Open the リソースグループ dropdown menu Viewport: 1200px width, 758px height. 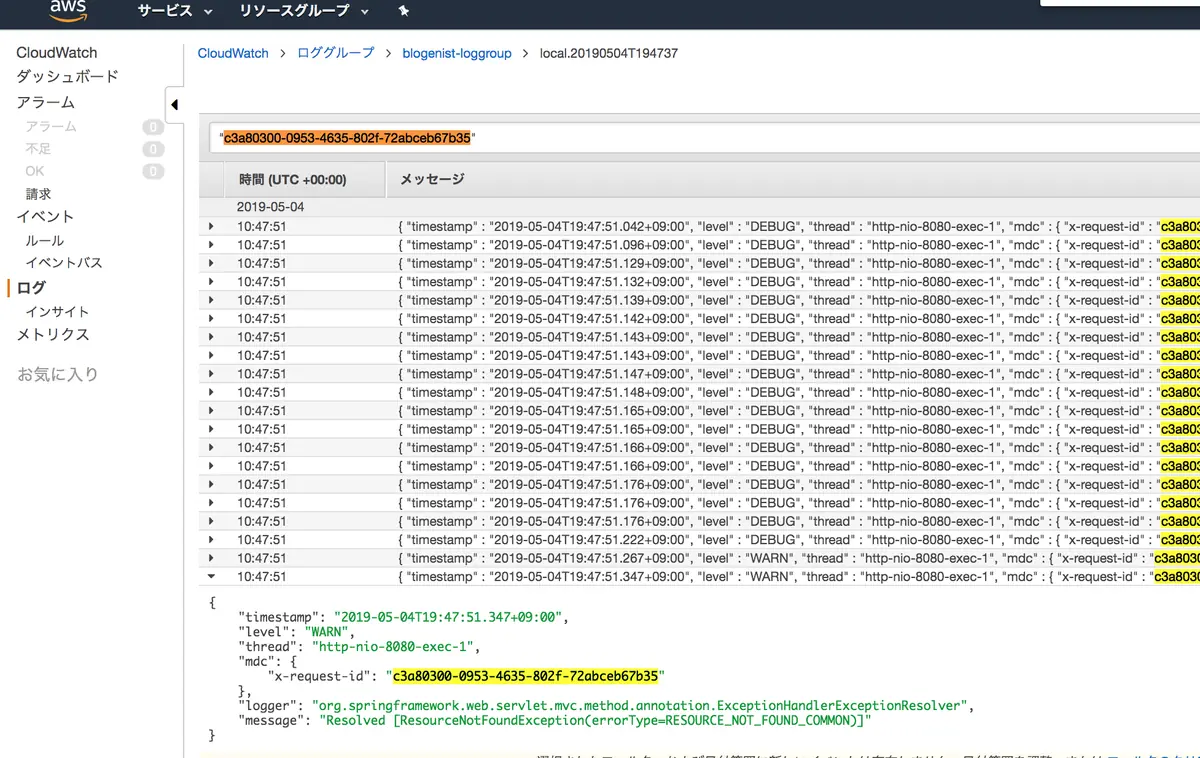tap(304, 11)
